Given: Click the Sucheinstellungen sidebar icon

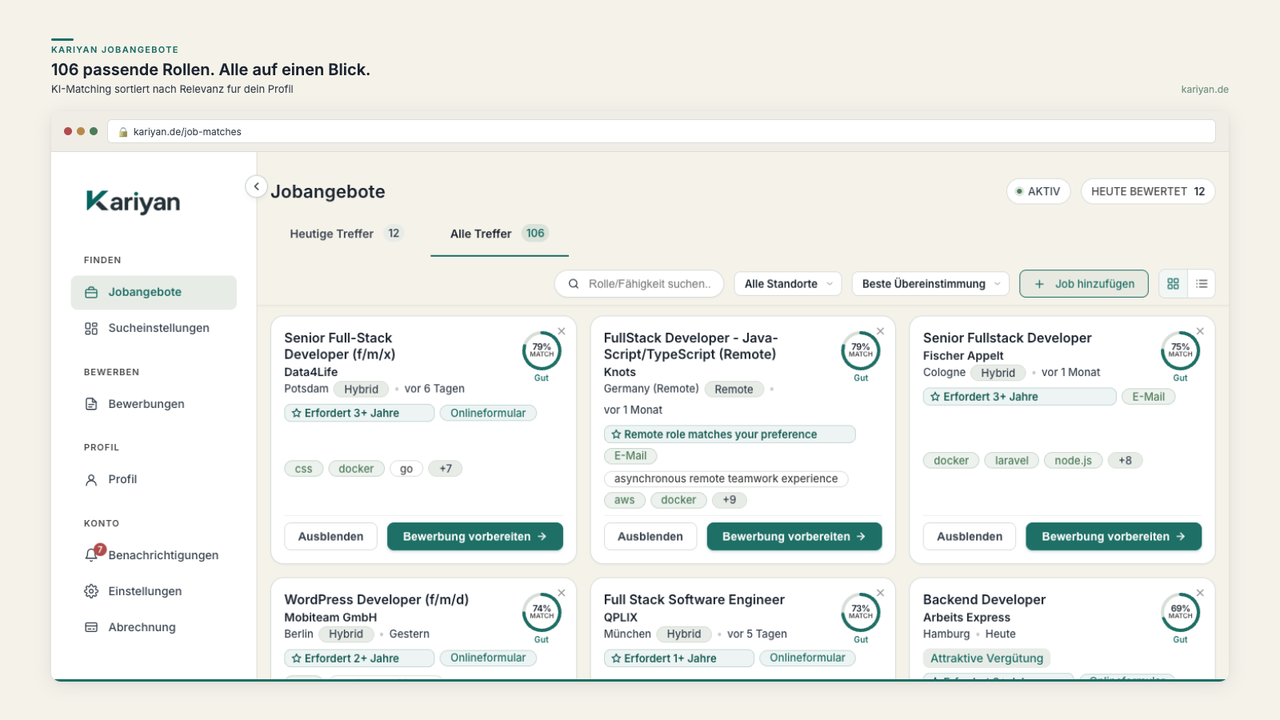Looking at the screenshot, I should point(91,328).
